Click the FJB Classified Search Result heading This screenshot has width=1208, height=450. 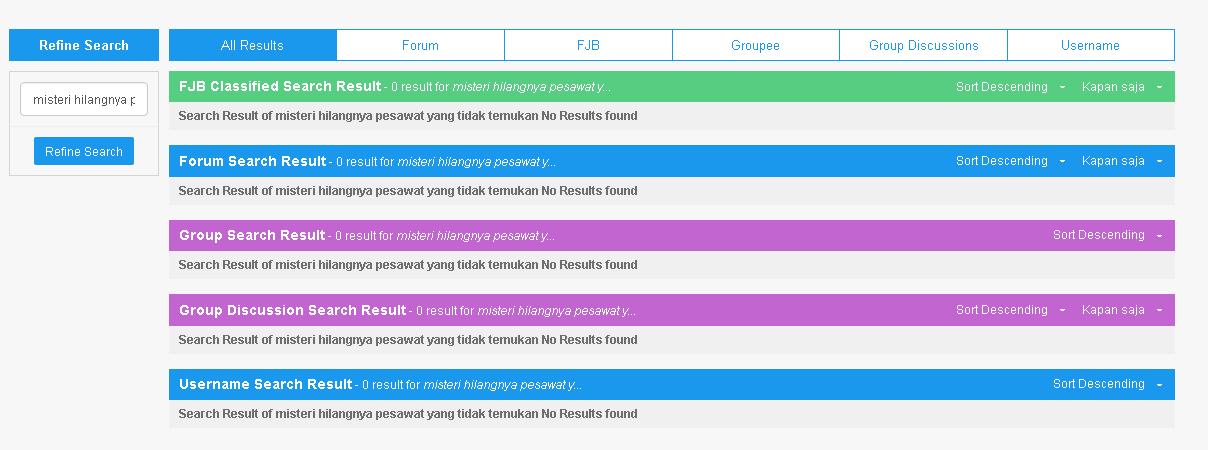pos(280,86)
